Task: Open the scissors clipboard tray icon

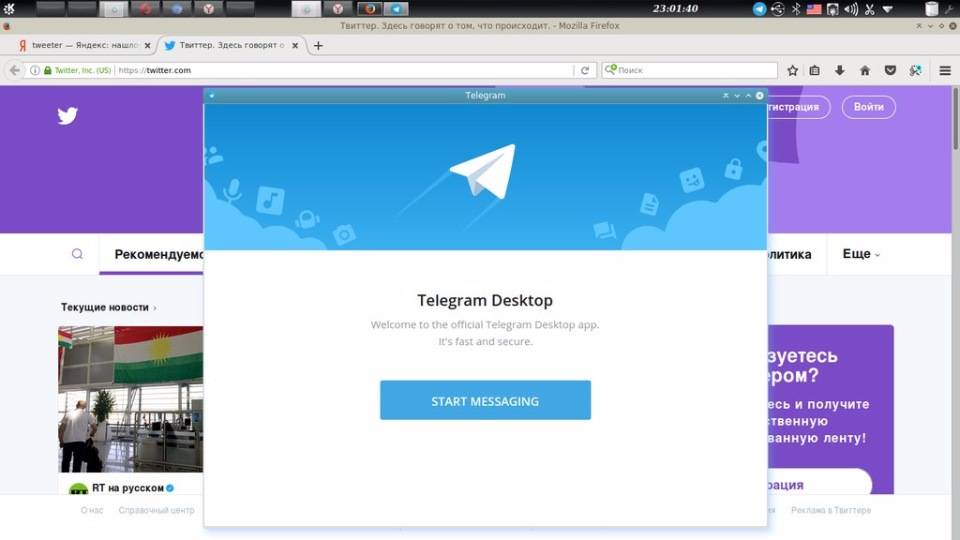Action: pyautogui.click(x=869, y=9)
